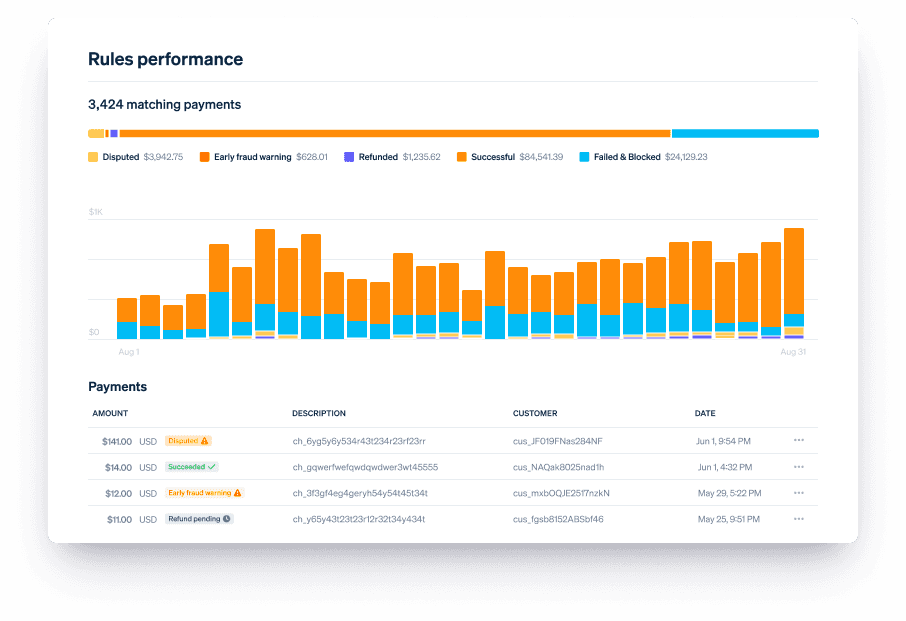Screen dimensions: 906x621
Task: Click the $14.00 amount
Action: [x=118, y=467]
